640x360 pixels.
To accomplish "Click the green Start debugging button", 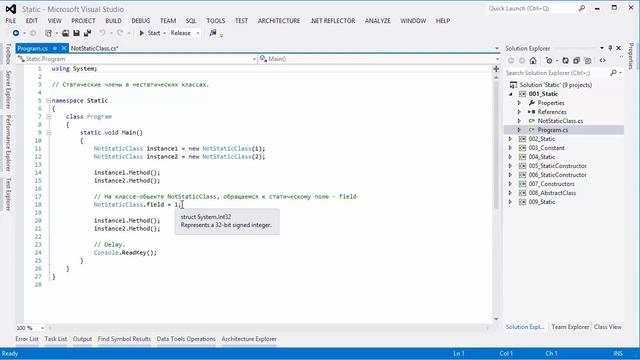I will [x=150, y=33].
